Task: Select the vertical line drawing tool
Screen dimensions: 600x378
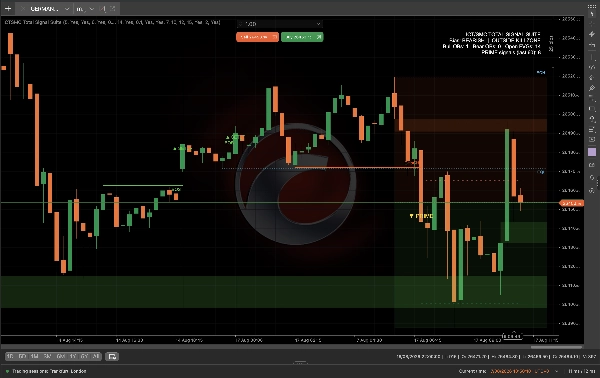Action: point(592,57)
